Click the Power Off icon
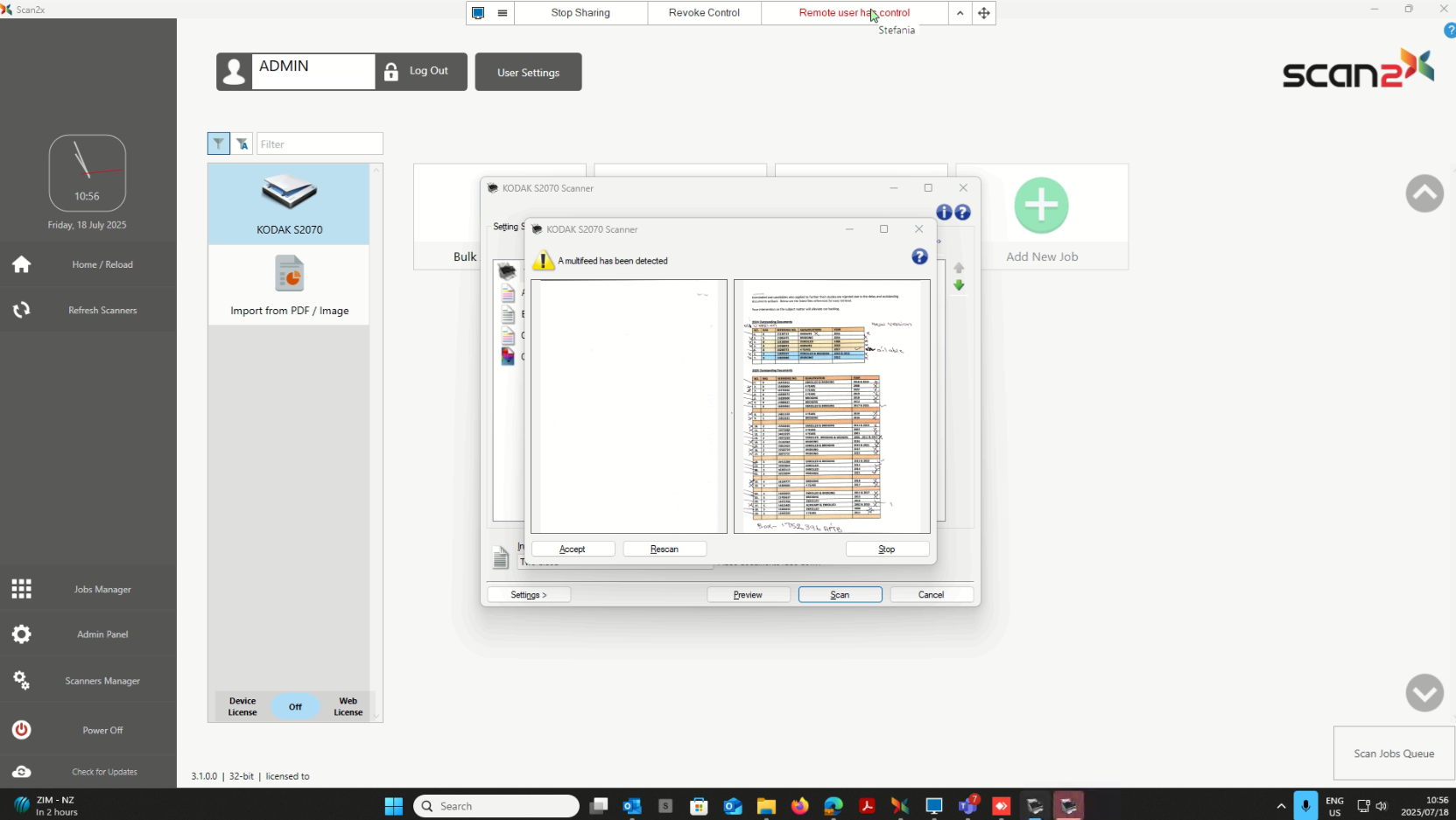The height and width of the screenshot is (820, 1456). [21, 730]
